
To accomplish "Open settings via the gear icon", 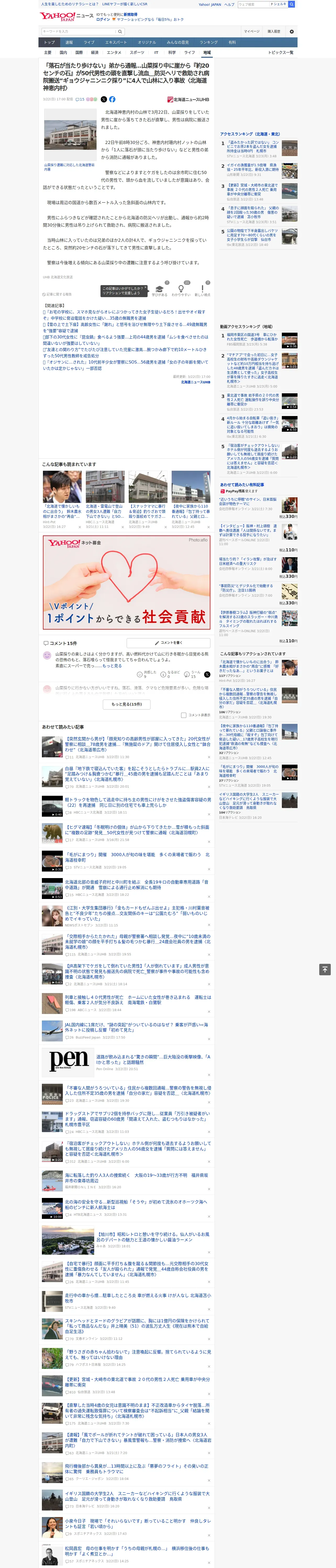I will tap(292, 31).
